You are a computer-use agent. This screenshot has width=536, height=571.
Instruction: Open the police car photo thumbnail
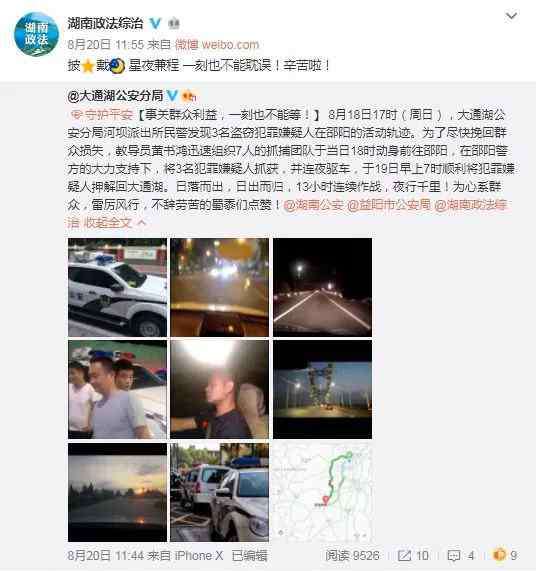[117, 287]
